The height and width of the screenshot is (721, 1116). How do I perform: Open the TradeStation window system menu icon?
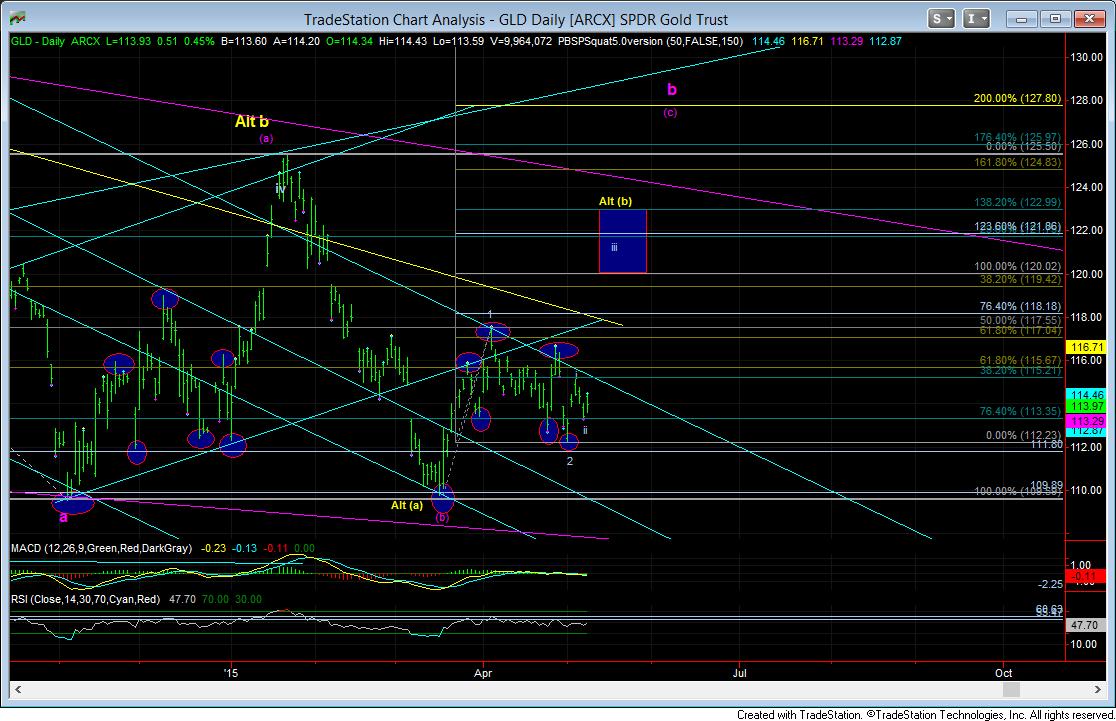17,18
